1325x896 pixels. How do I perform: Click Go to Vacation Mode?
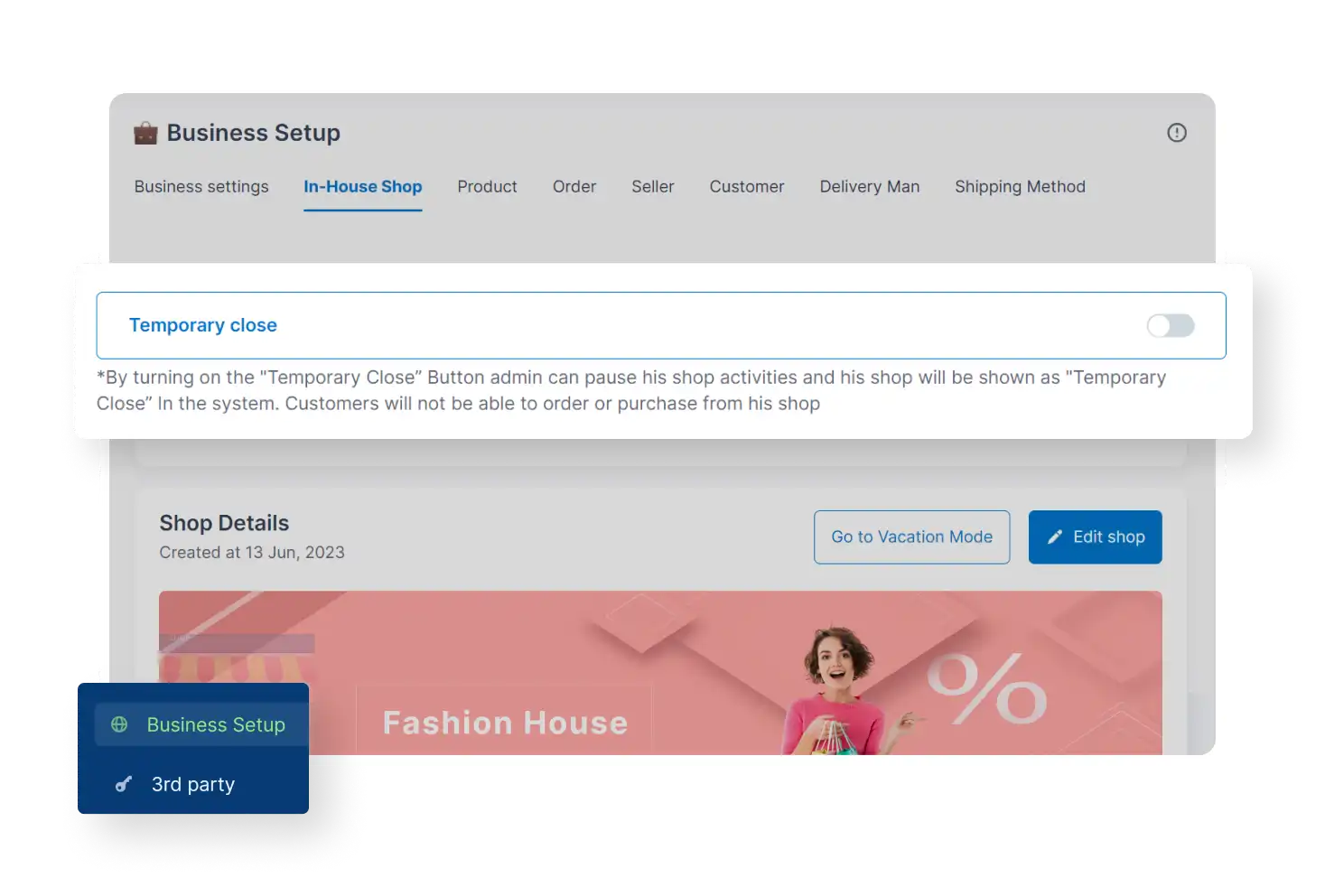point(910,537)
